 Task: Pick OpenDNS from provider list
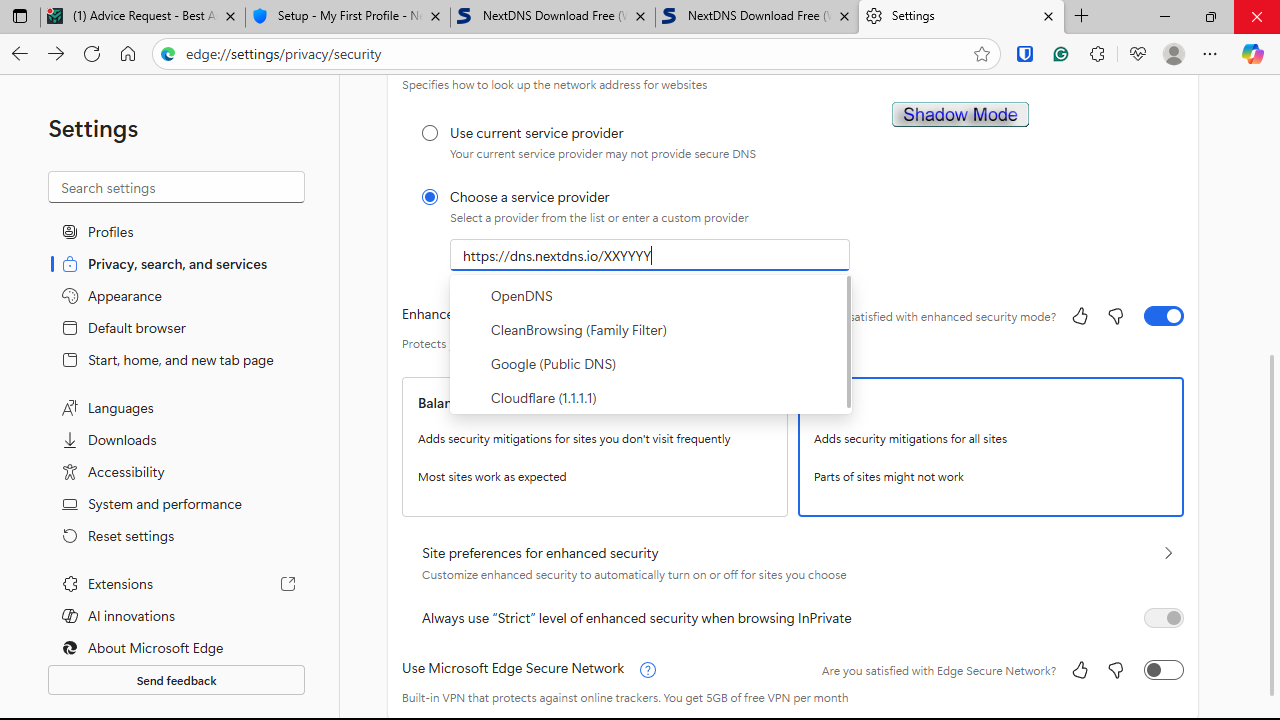point(648,296)
